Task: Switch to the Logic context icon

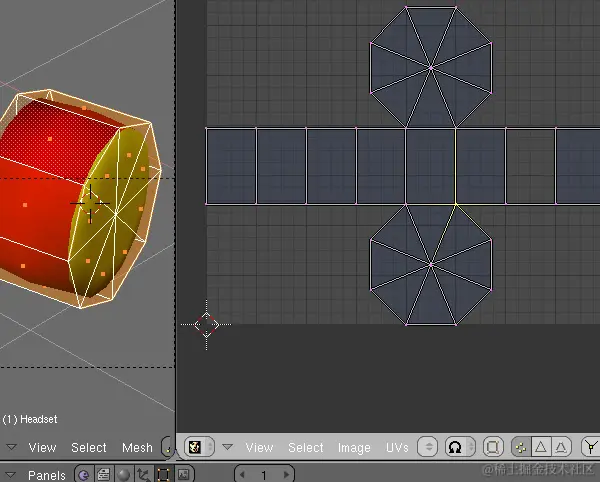Action: 84,475
